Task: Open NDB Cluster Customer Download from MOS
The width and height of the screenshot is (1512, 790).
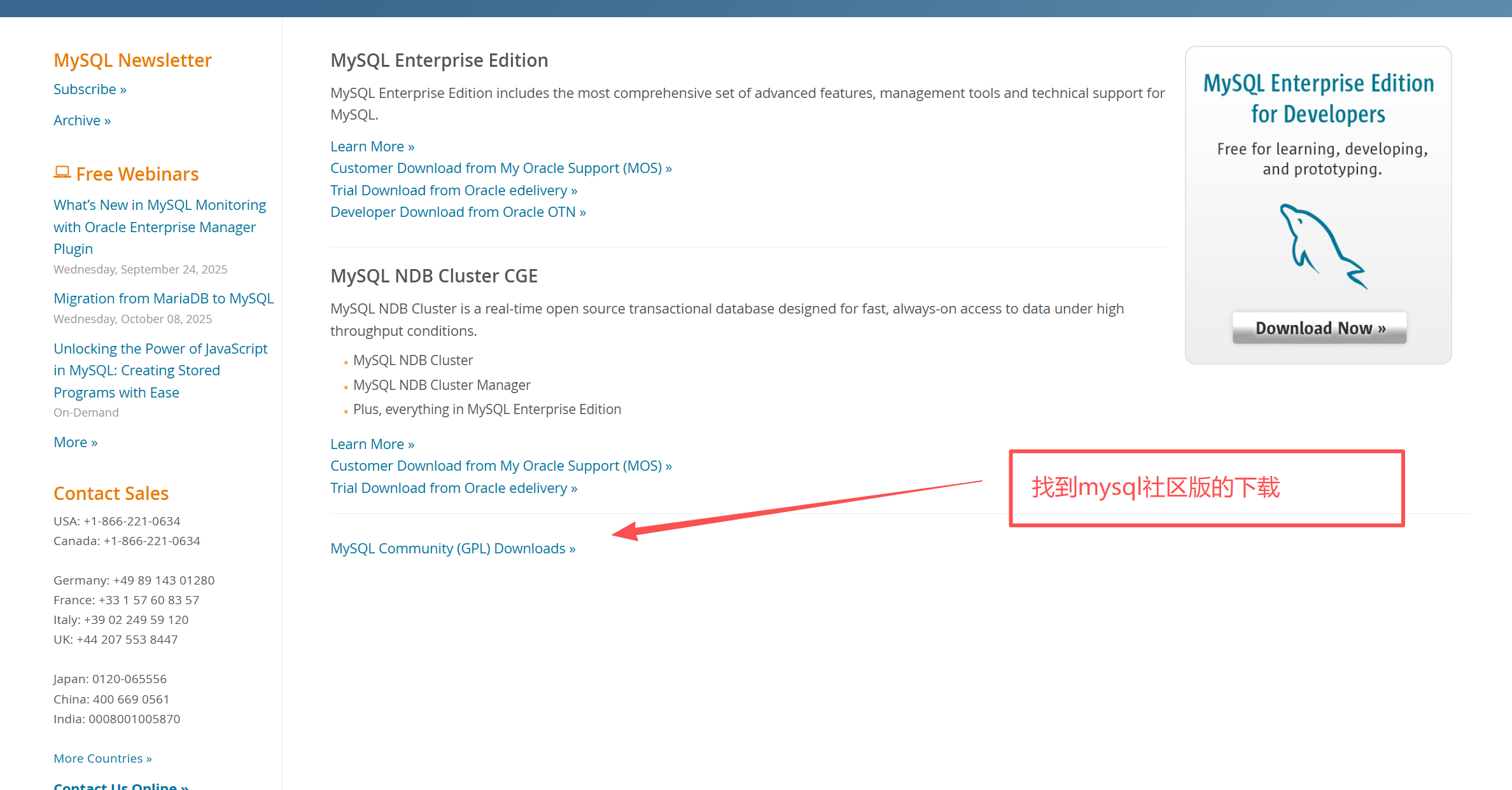Action: pyautogui.click(x=500, y=466)
